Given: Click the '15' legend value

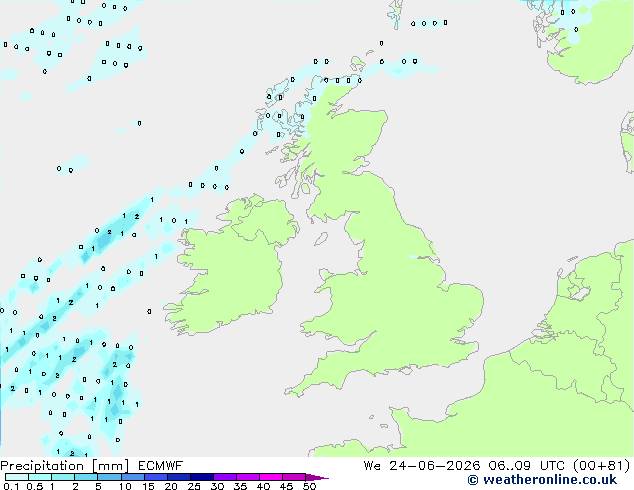Looking at the screenshot, I should [148, 486].
